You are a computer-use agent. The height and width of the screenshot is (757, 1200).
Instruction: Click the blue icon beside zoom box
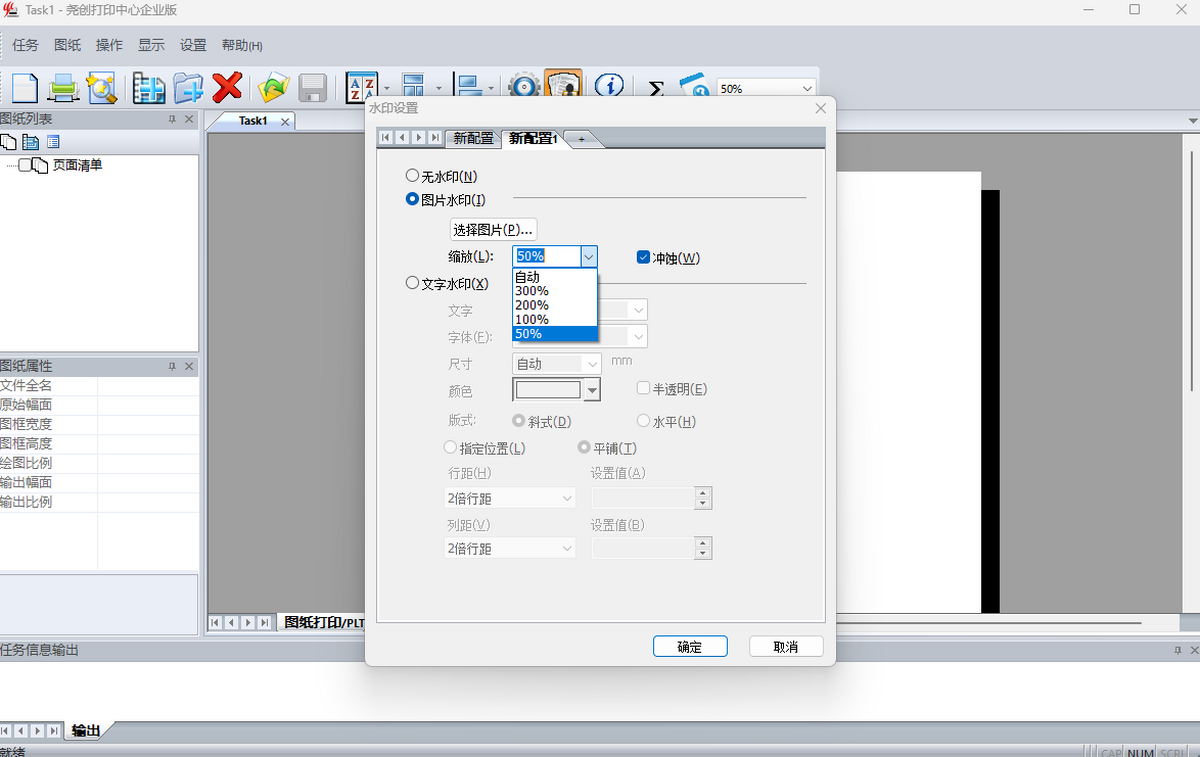point(694,87)
